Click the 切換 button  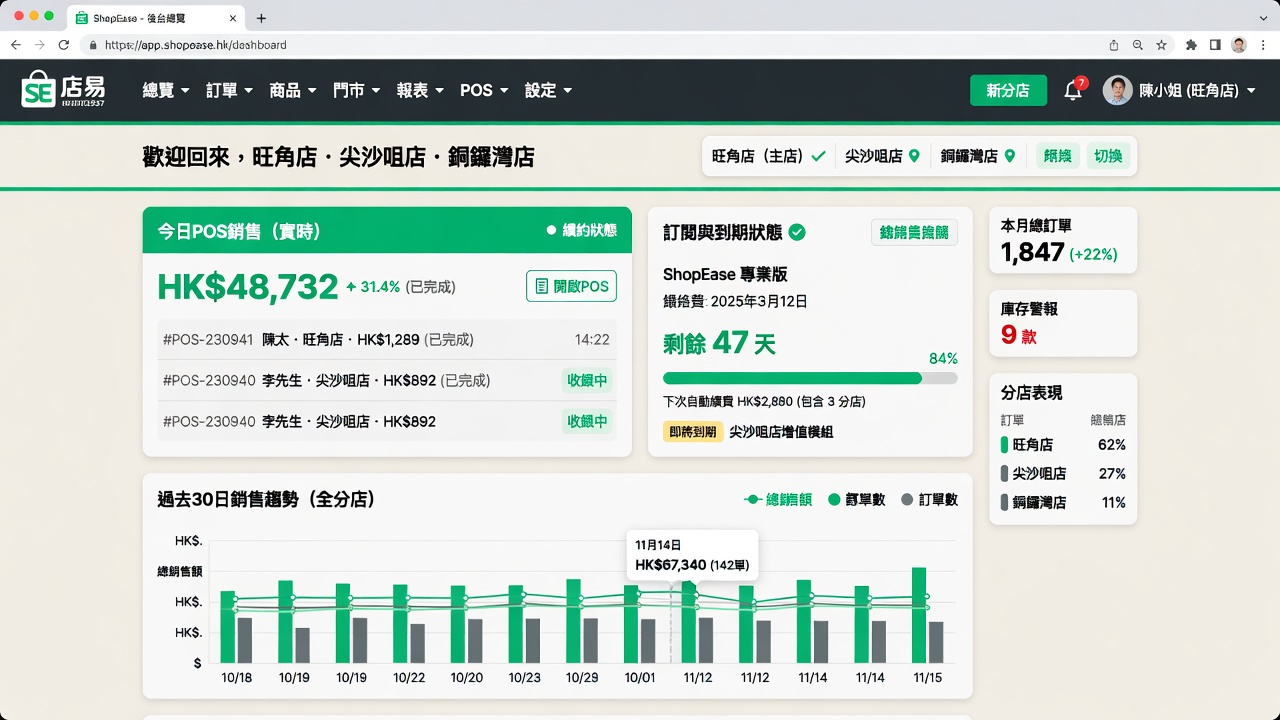click(1108, 156)
